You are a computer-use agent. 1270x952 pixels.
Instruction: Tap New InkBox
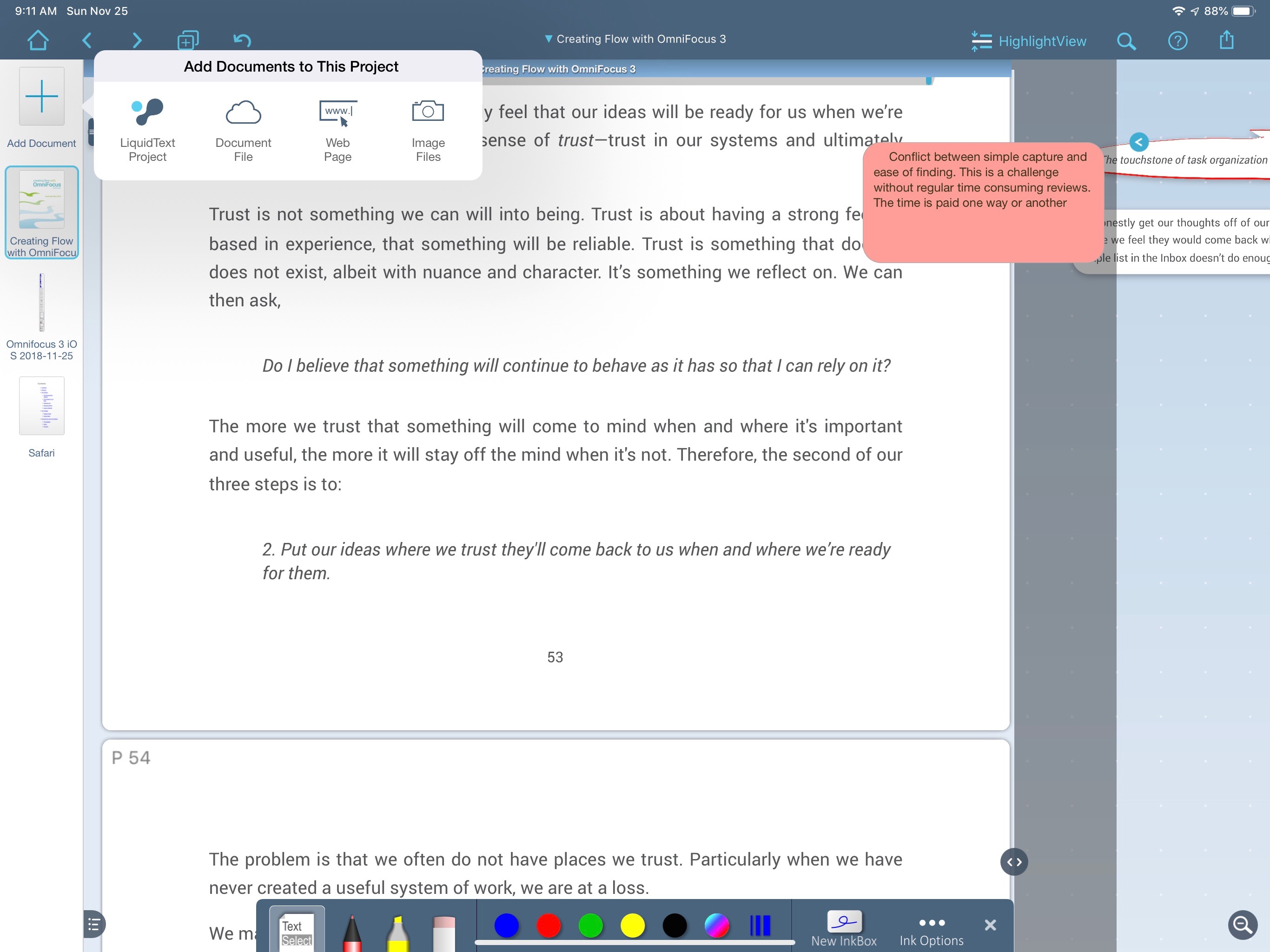point(843,929)
